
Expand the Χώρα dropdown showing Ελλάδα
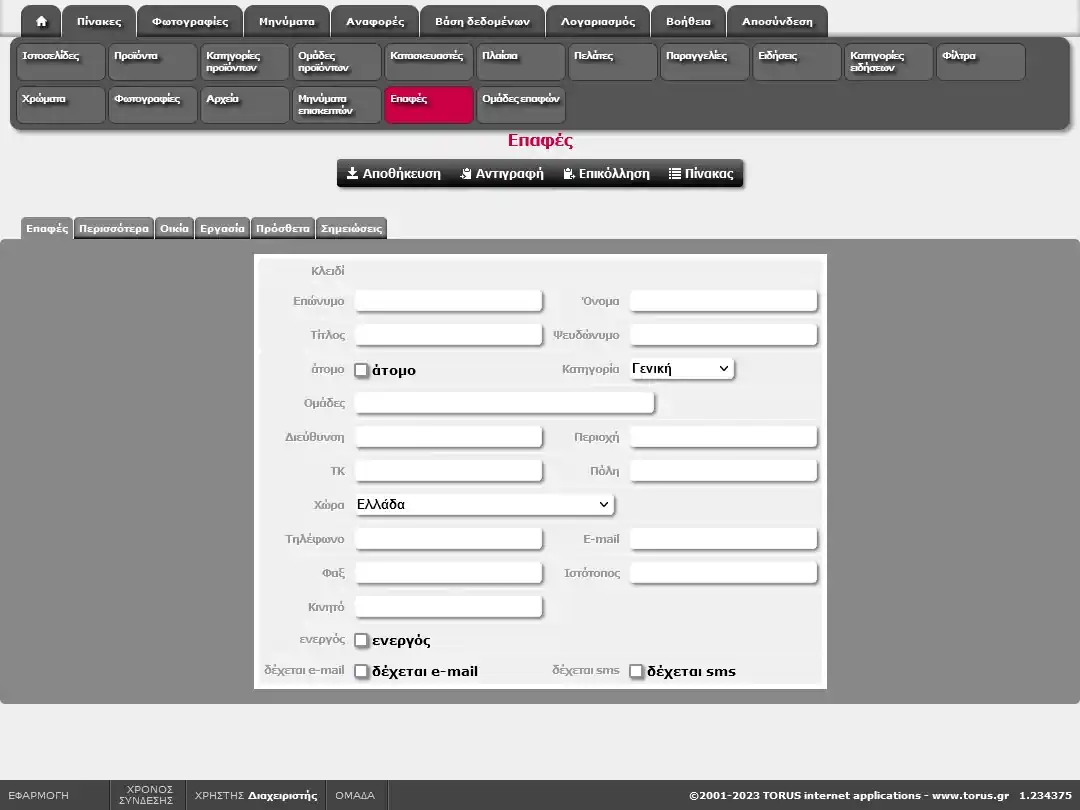pyautogui.click(x=484, y=505)
